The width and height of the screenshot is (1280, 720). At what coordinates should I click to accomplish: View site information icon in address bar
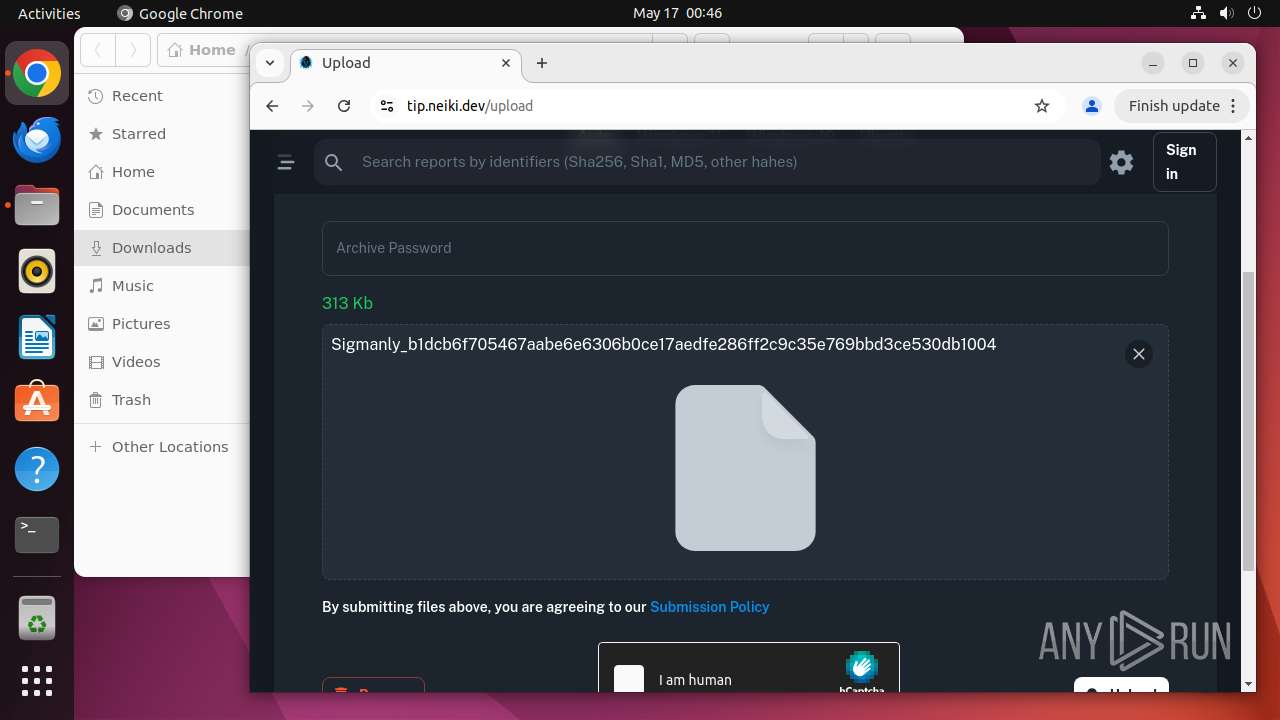tap(387, 106)
